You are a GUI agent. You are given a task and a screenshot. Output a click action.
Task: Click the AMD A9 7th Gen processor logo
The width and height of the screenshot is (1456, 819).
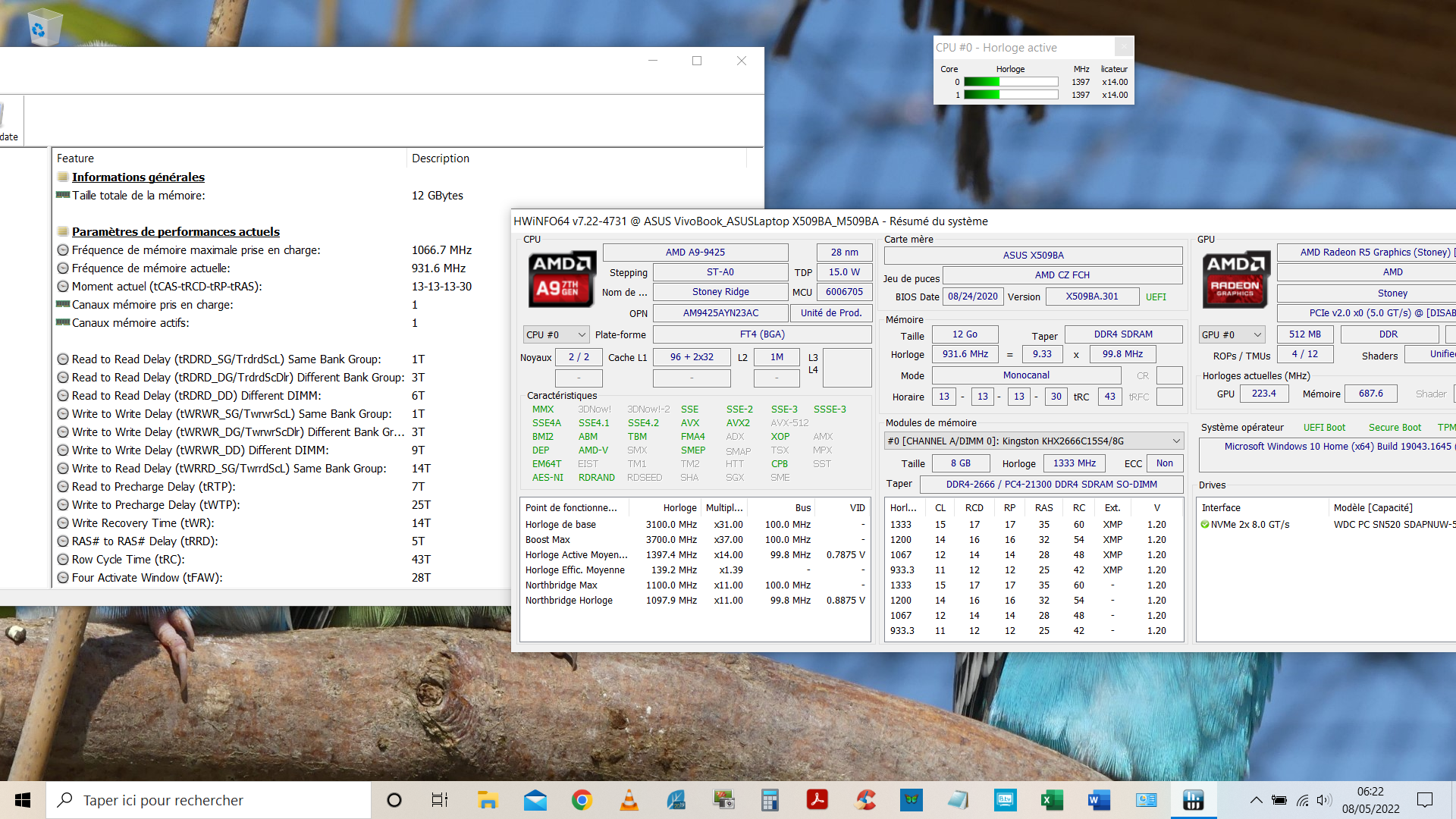coord(561,278)
